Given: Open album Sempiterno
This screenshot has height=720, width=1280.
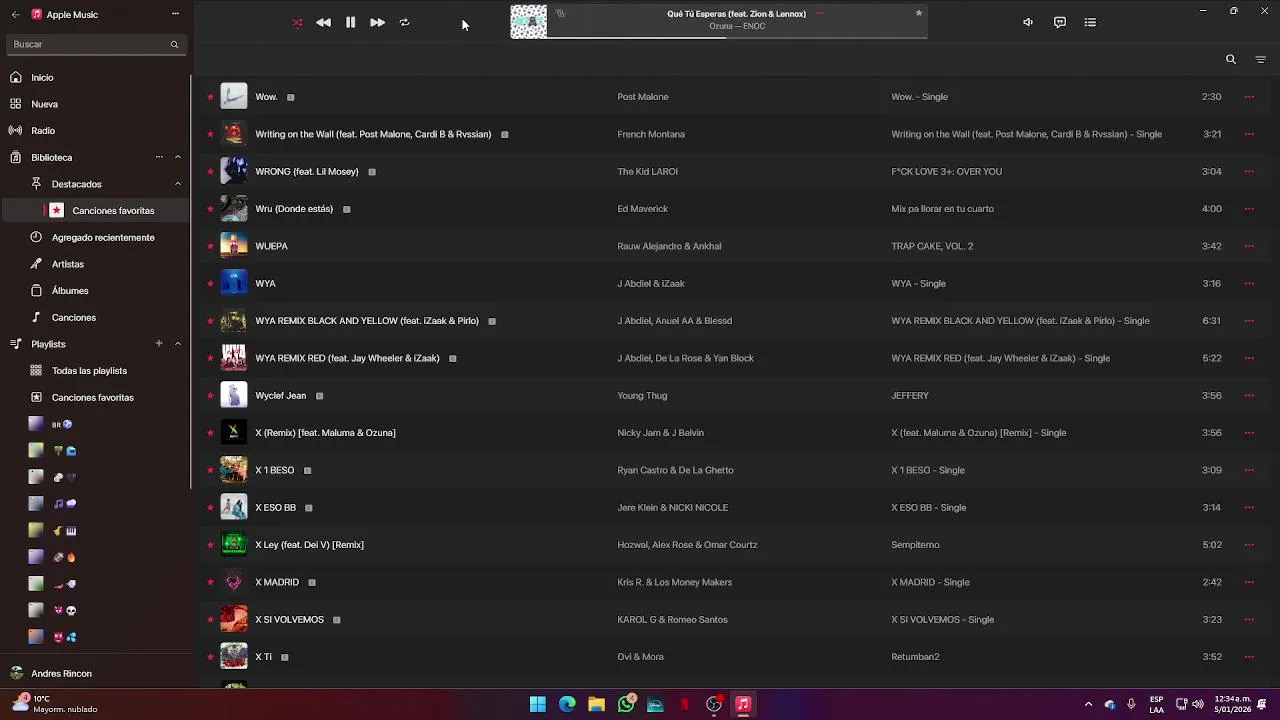Looking at the screenshot, I should [x=915, y=545].
